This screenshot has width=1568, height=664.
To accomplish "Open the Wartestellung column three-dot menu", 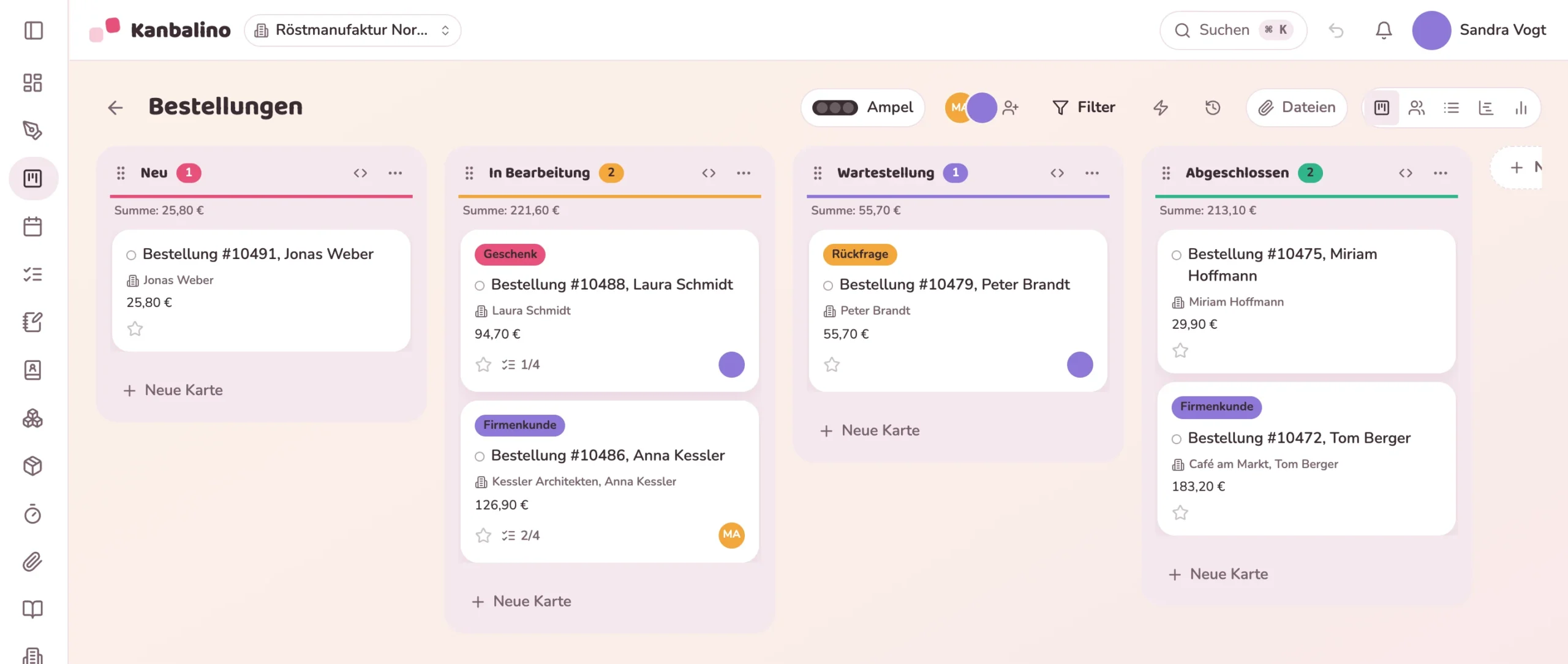I will (x=1092, y=173).
